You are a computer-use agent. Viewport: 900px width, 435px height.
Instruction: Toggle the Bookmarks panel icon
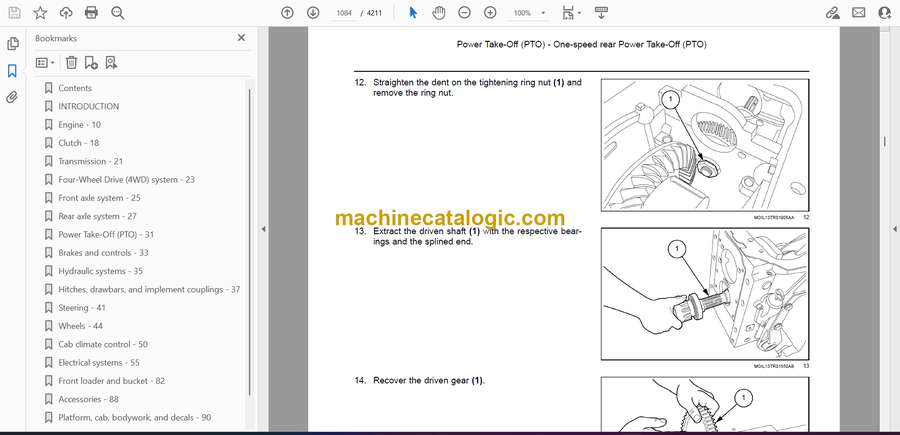pos(12,71)
